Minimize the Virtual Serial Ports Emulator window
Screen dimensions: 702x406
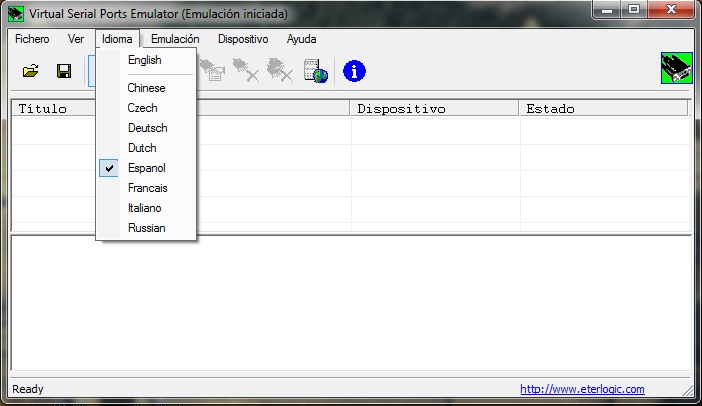607,9
